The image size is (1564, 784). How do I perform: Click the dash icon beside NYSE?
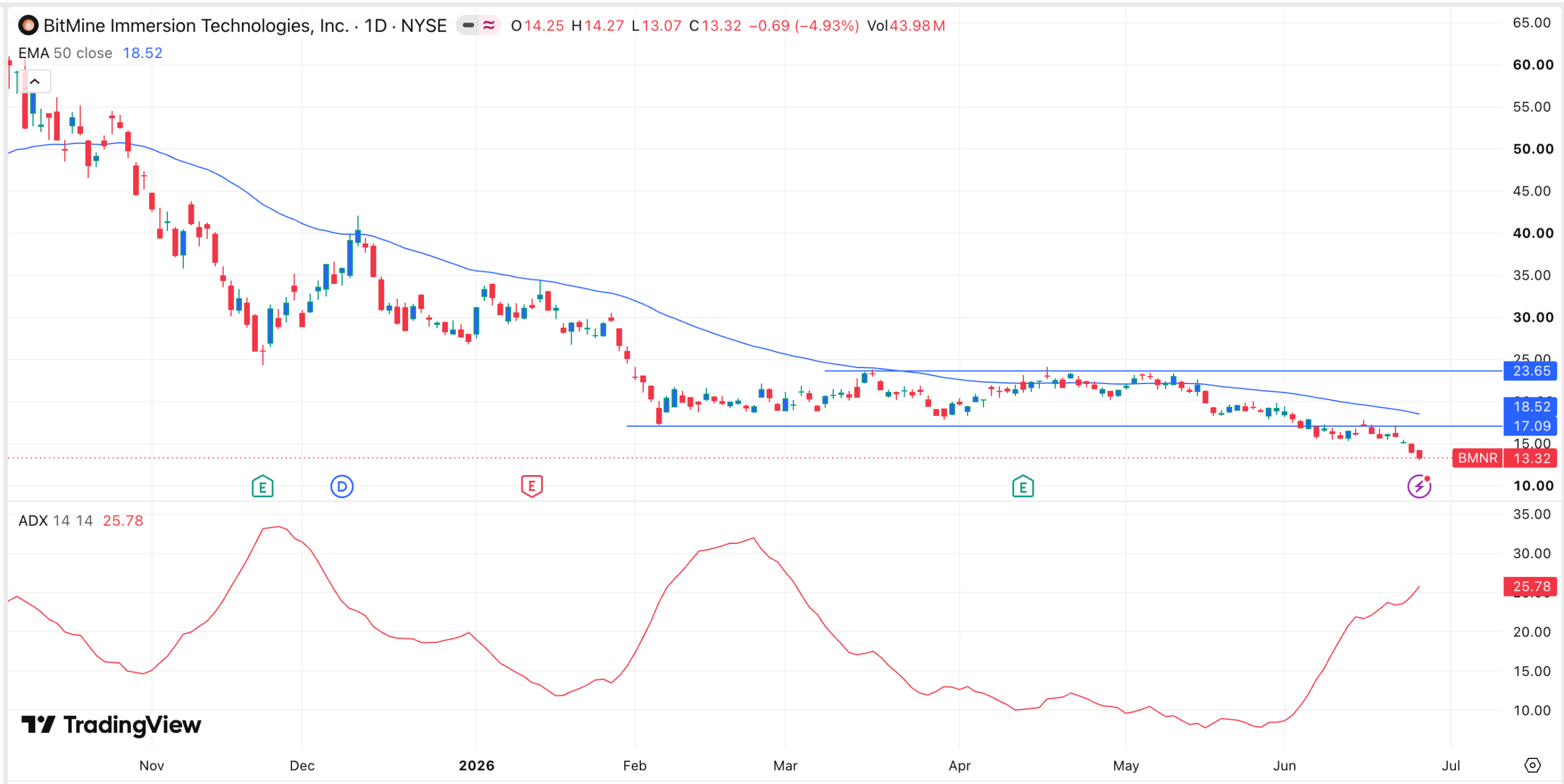point(468,25)
